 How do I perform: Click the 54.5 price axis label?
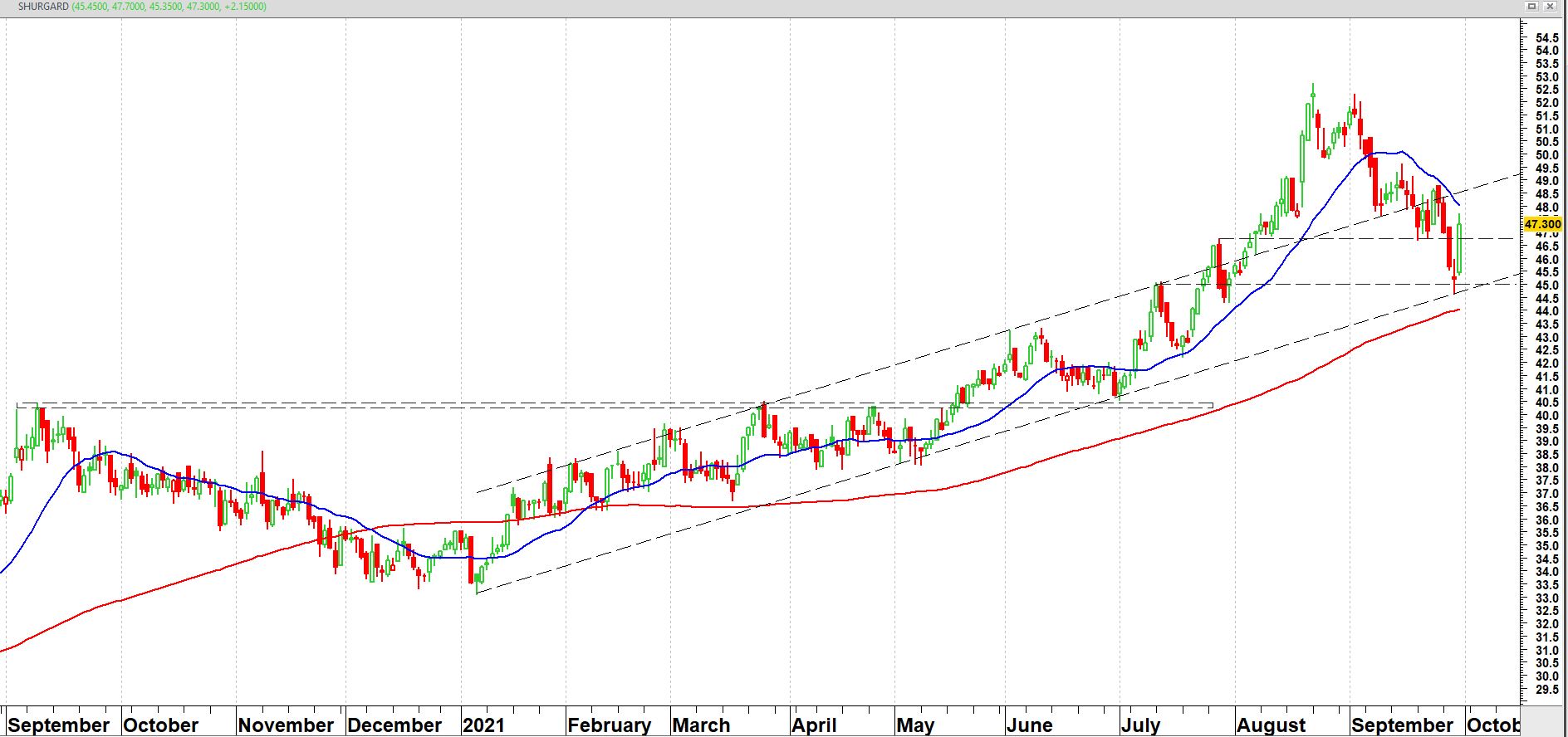[1547, 37]
